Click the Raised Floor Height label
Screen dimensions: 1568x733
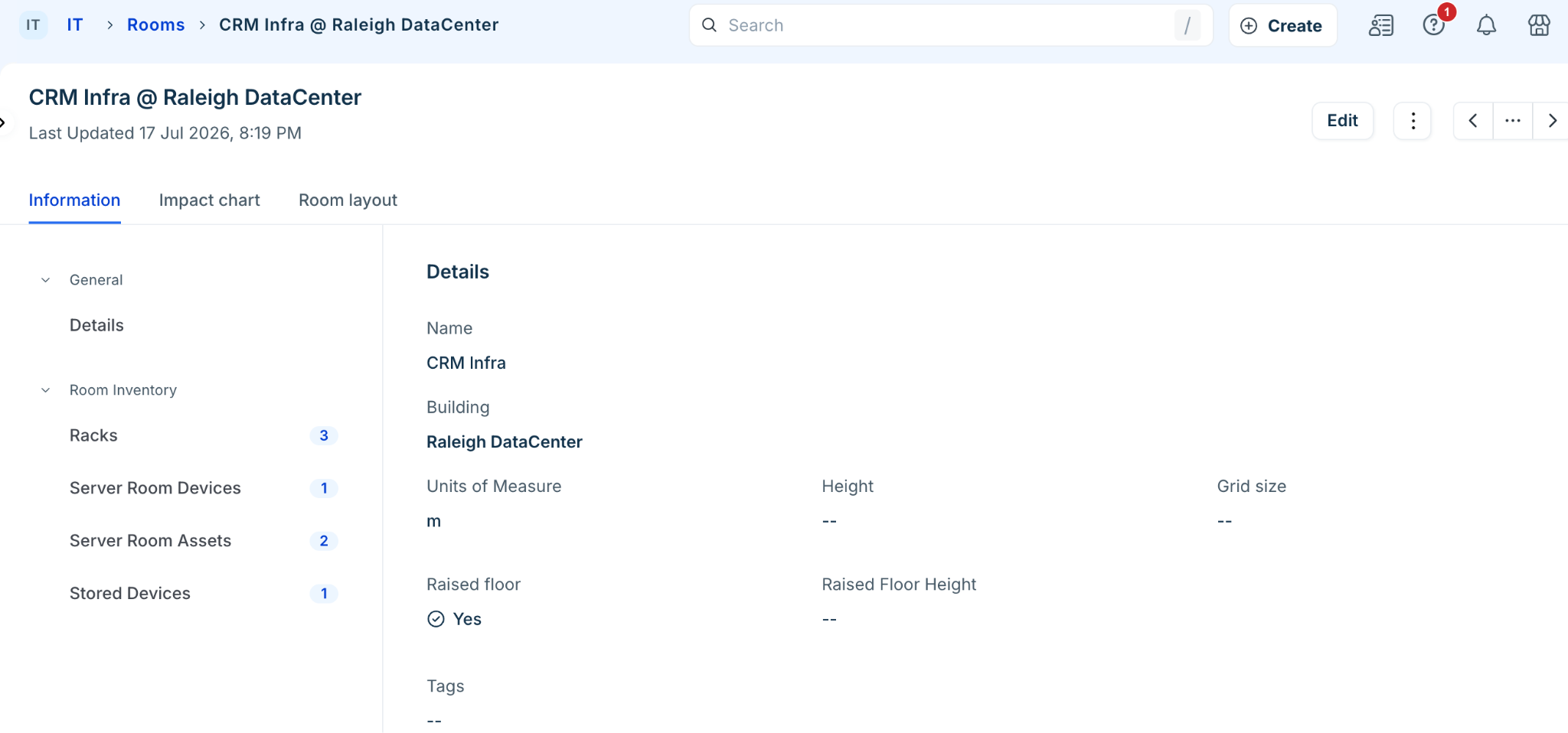[899, 585]
